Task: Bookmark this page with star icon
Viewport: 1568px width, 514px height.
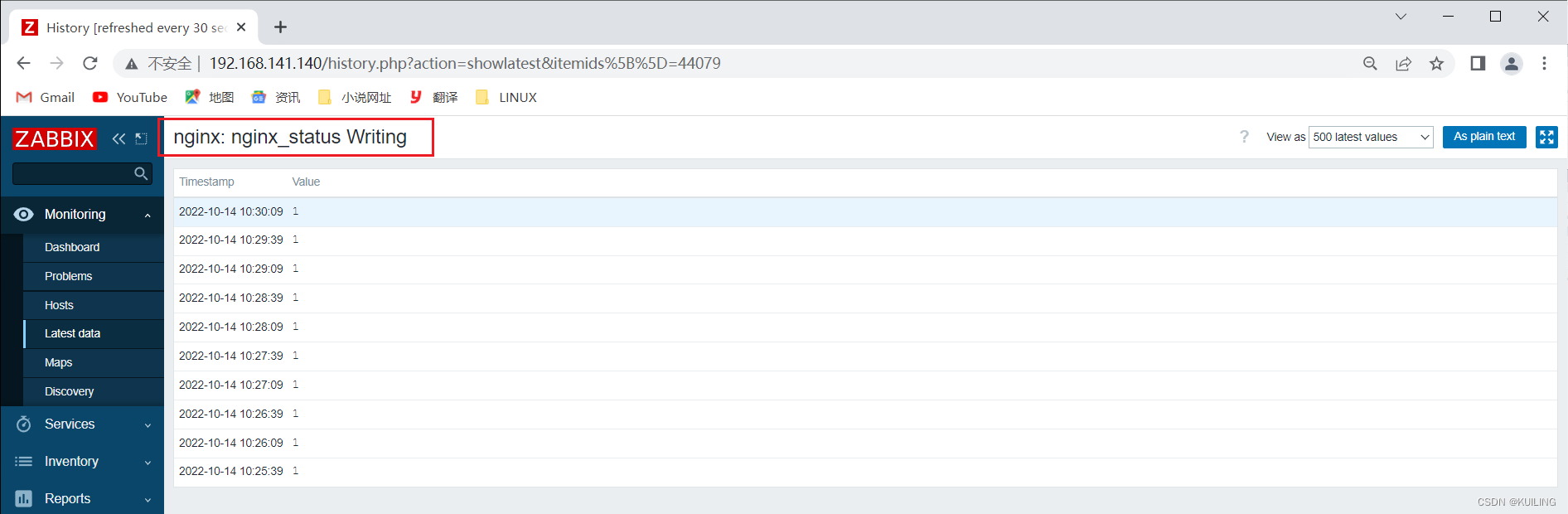Action: [x=1436, y=63]
